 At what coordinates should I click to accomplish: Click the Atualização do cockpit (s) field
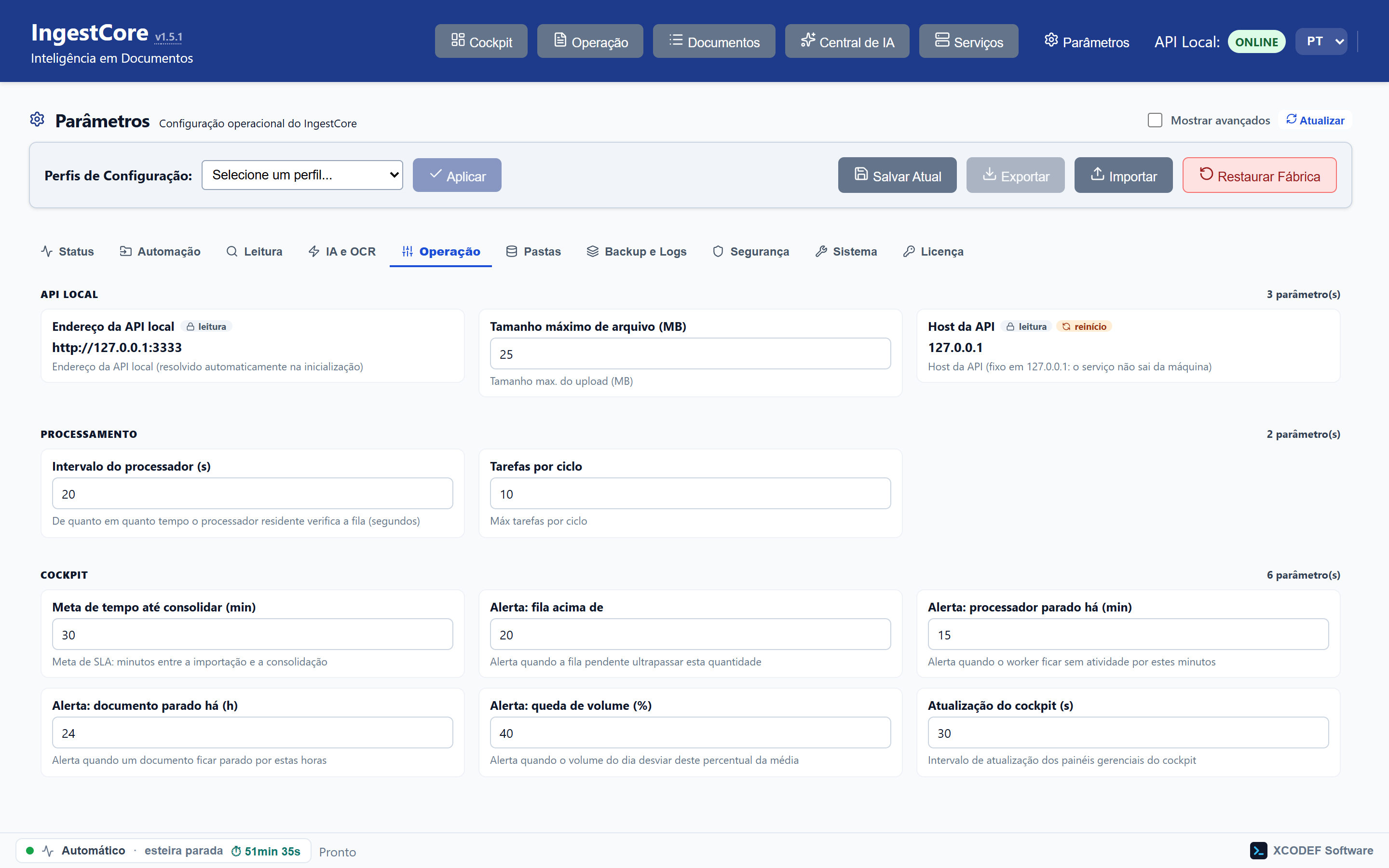tap(1128, 732)
